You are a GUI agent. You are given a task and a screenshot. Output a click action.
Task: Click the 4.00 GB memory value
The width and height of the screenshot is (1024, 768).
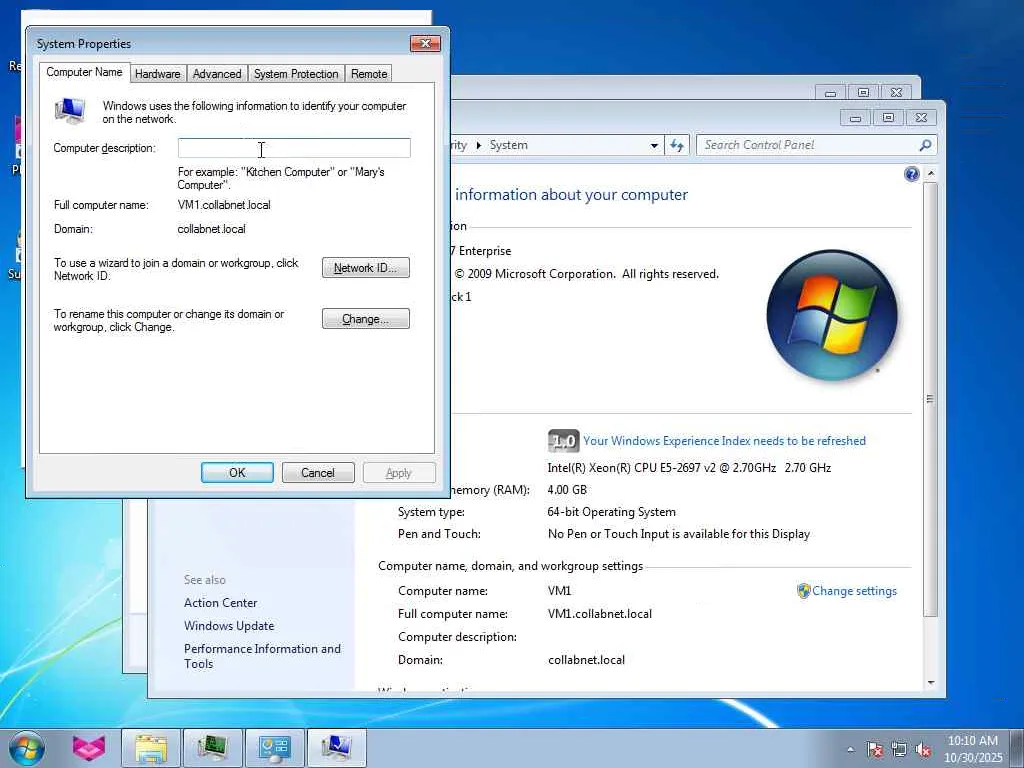(567, 490)
